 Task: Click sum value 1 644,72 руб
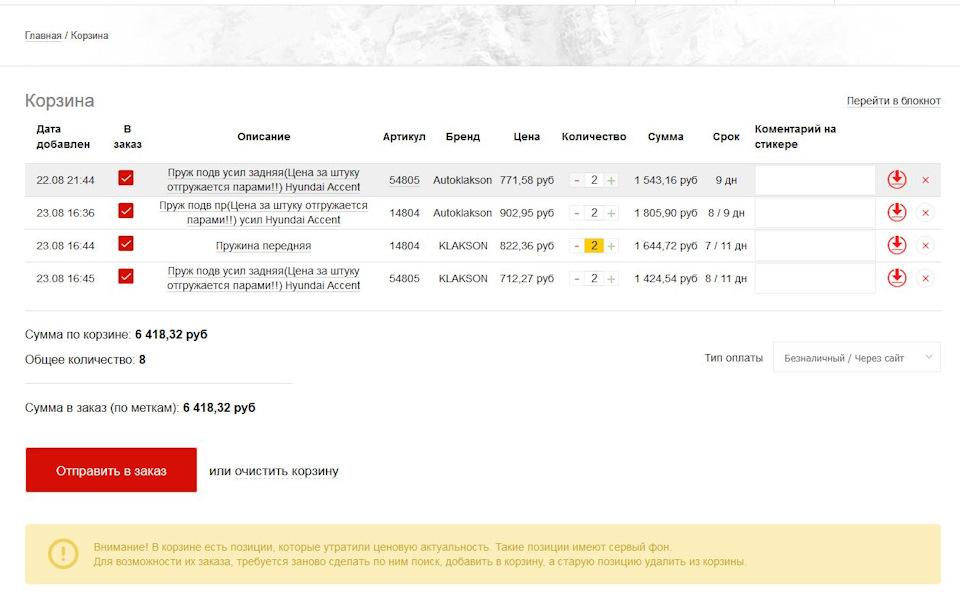tap(666, 245)
